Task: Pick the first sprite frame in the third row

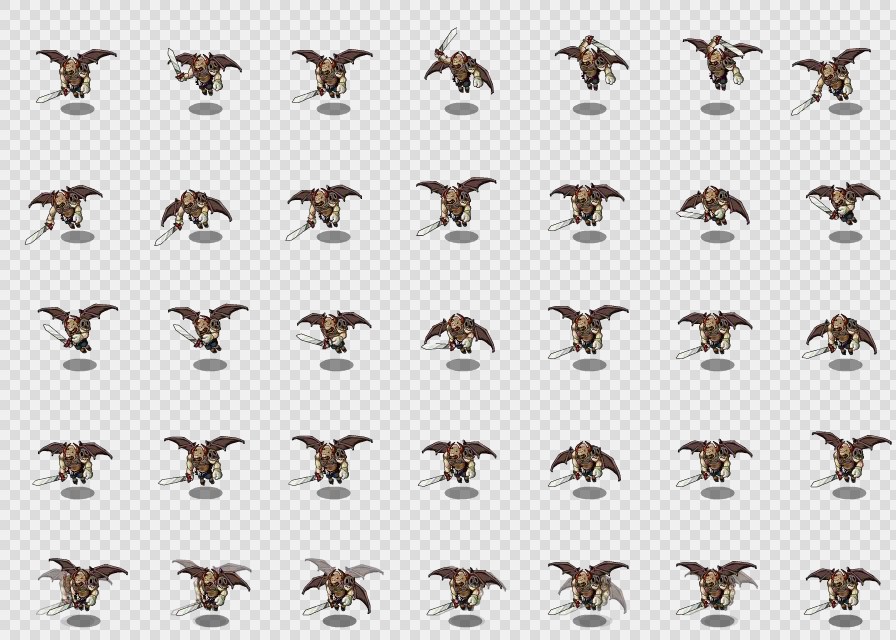Action: pos(78,326)
